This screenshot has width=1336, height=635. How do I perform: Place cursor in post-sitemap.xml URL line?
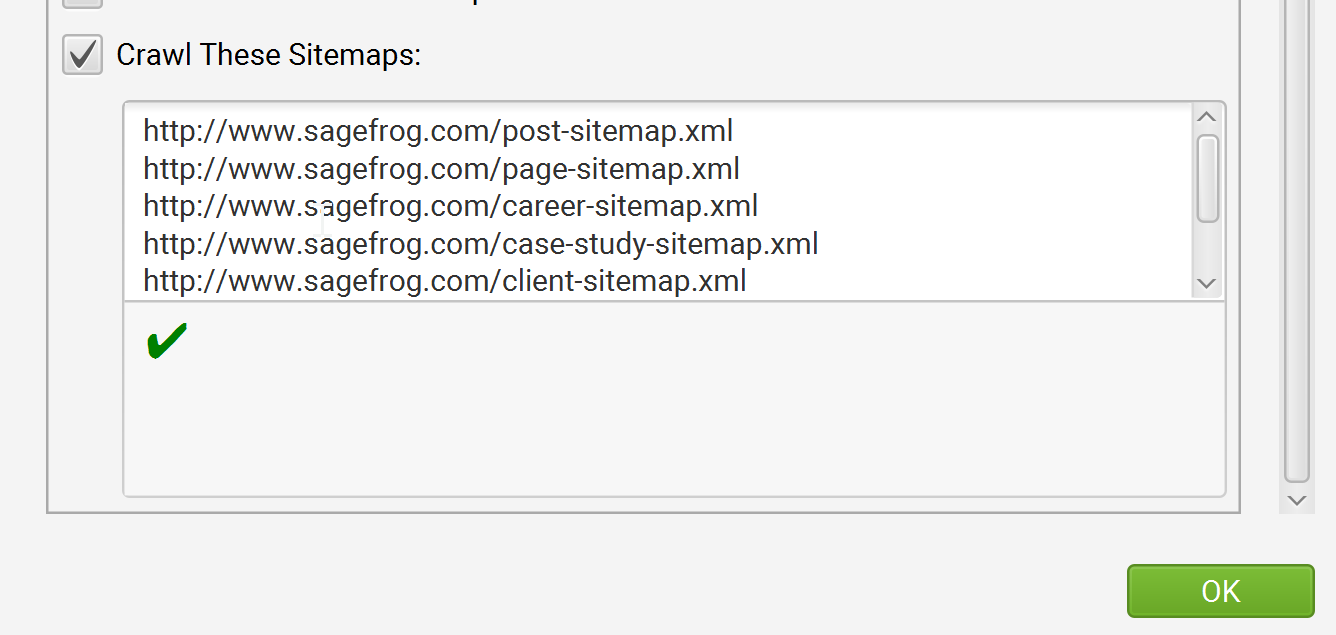438,131
